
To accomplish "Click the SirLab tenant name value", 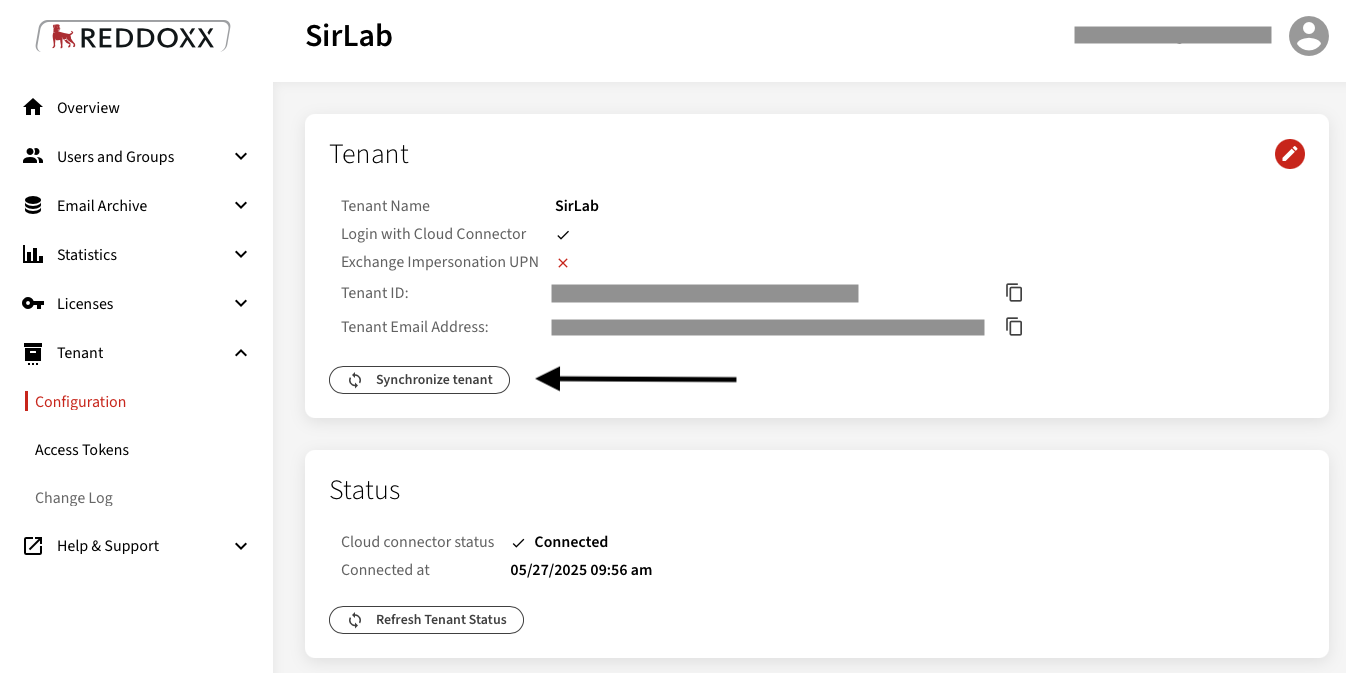I will 577,206.
